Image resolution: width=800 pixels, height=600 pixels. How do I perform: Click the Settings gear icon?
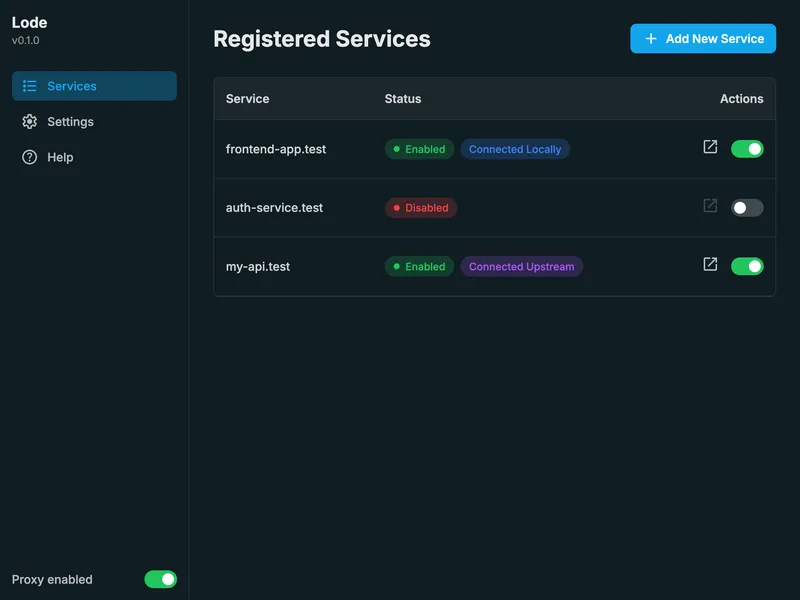click(30, 122)
